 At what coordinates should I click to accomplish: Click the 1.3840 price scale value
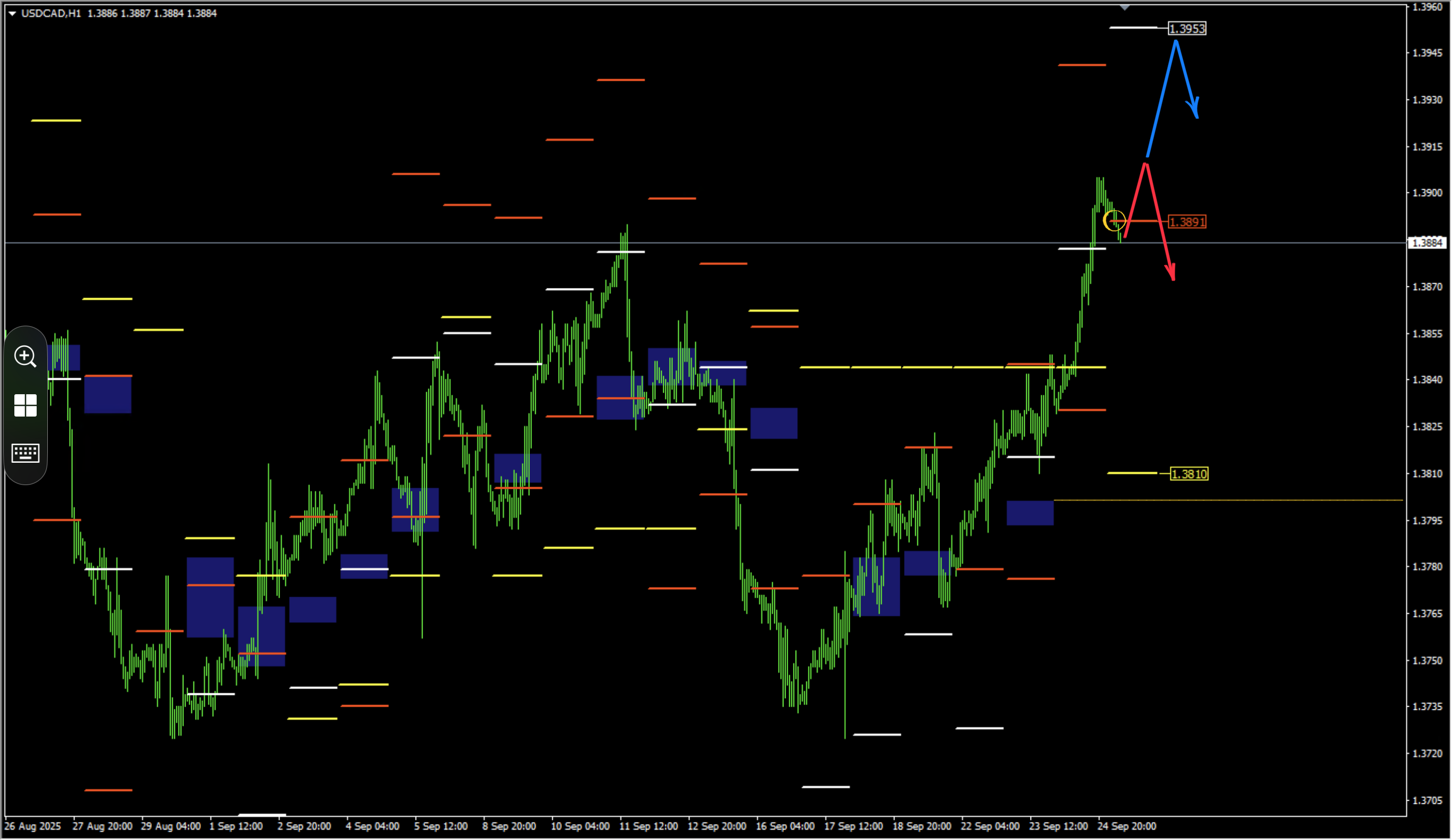point(1428,380)
